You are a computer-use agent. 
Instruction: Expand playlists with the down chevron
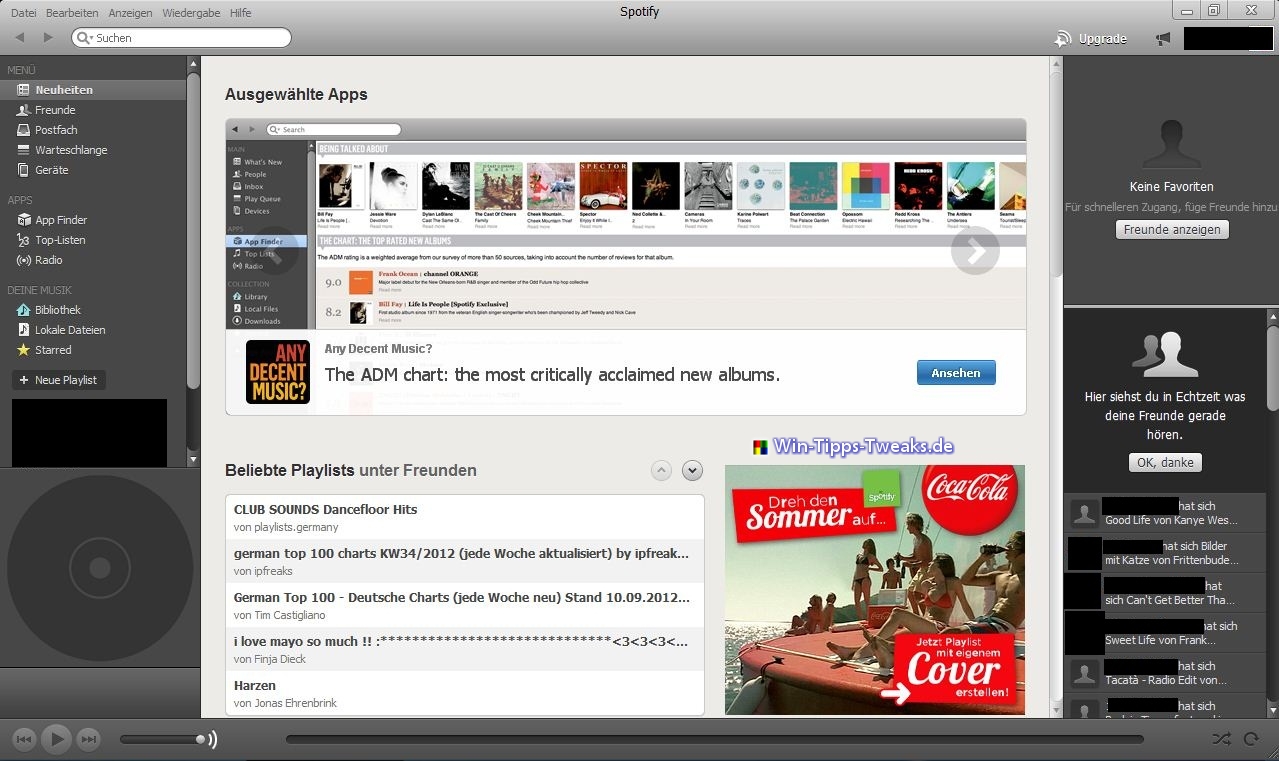click(x=692, y=470)
